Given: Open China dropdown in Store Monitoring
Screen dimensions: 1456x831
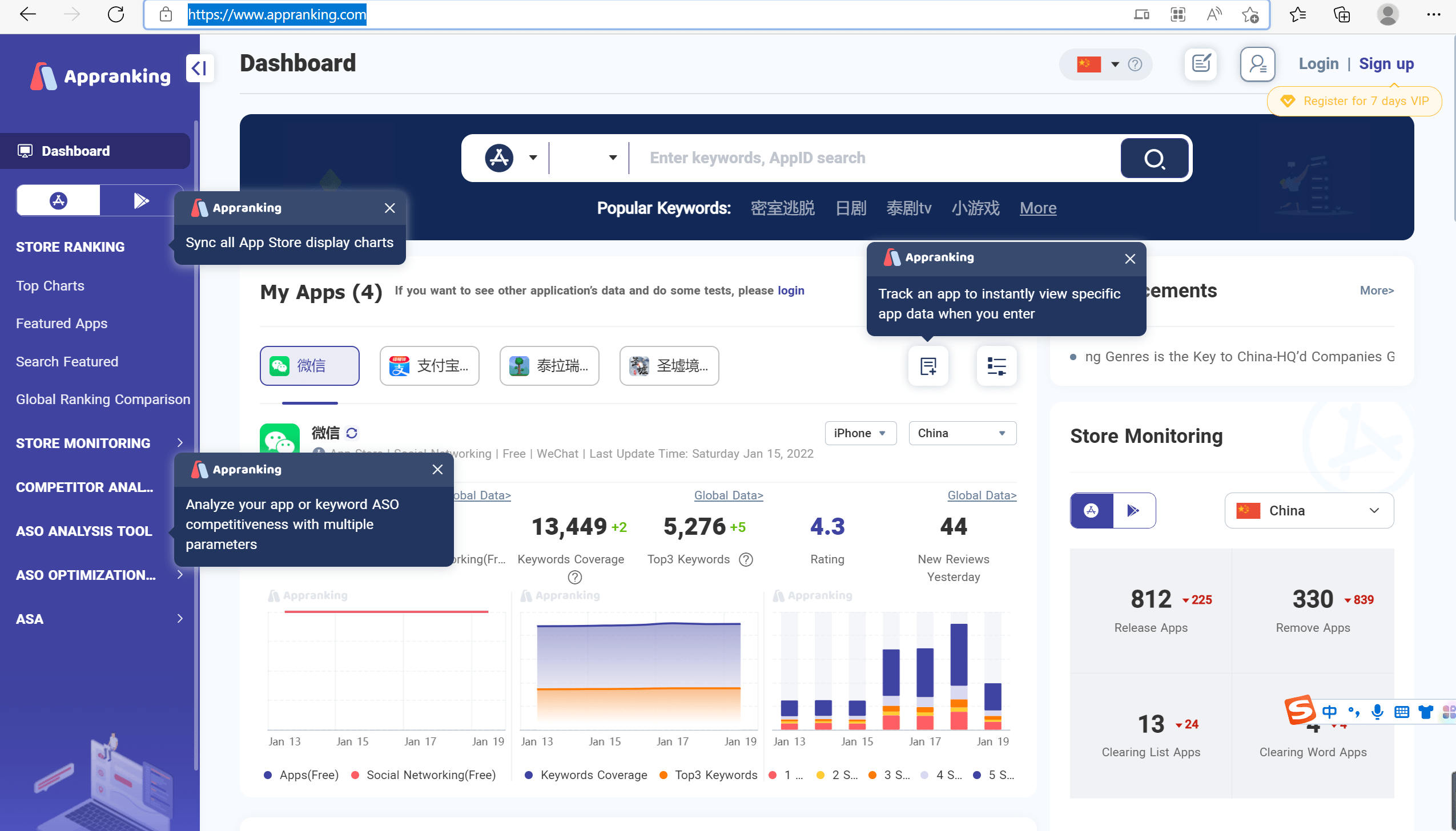Looking at the screenshot, I should click(x=1309, y=510).
